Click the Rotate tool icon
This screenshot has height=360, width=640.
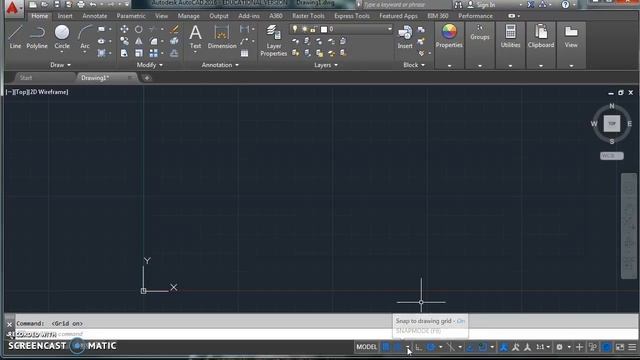[x=139, y=29]
